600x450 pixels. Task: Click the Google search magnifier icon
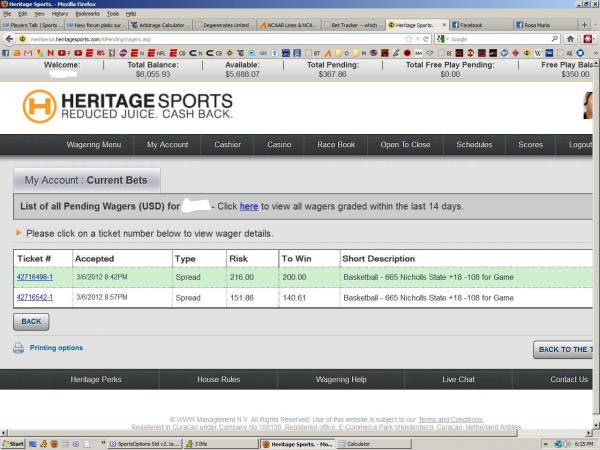point(555,38)
